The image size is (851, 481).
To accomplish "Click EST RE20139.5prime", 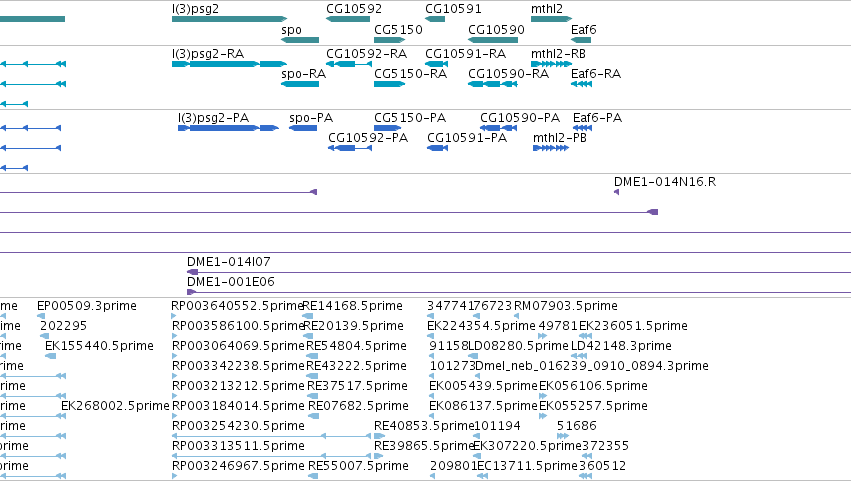I will point(353,326).
